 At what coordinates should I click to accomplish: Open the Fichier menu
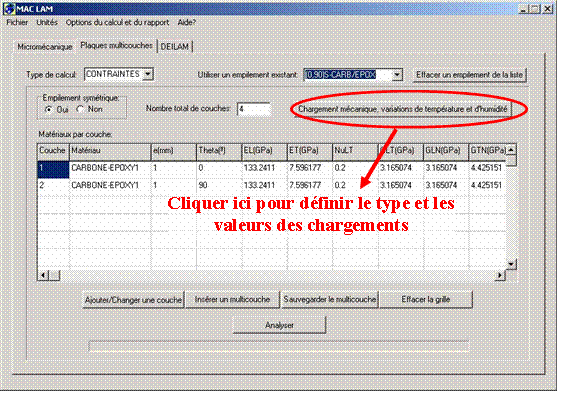point(17,22)
